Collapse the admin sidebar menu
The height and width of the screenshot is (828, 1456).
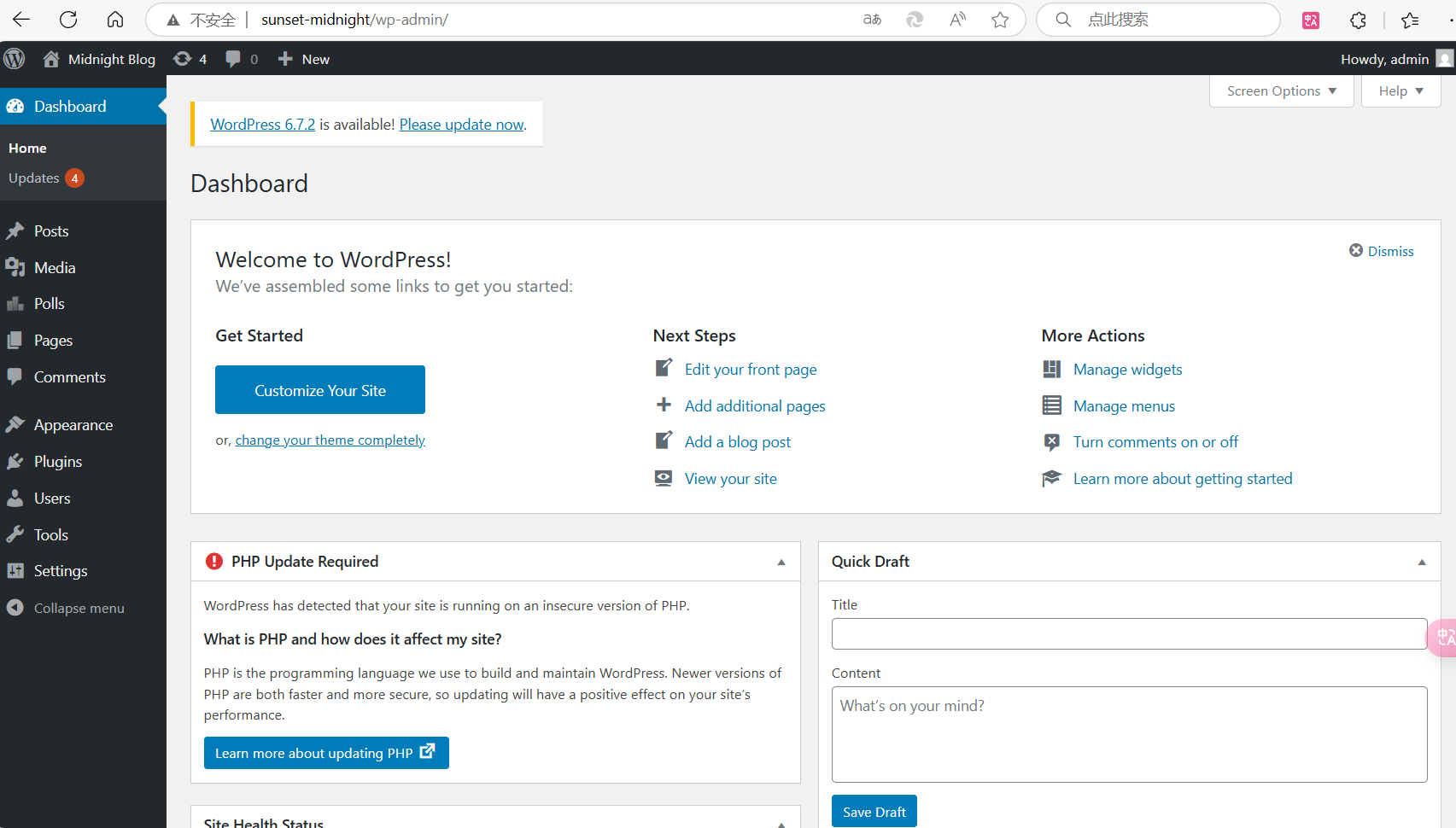point(66,608)
